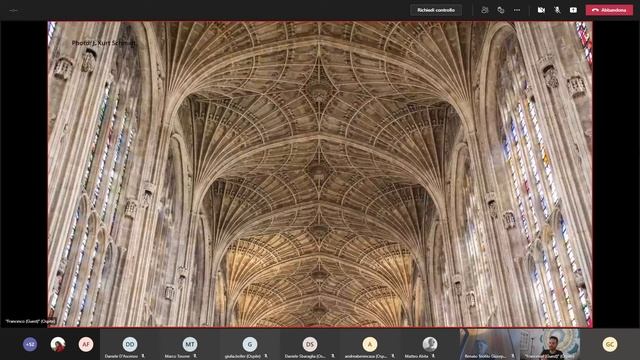Select the AF participant avatar

point(86,344)
